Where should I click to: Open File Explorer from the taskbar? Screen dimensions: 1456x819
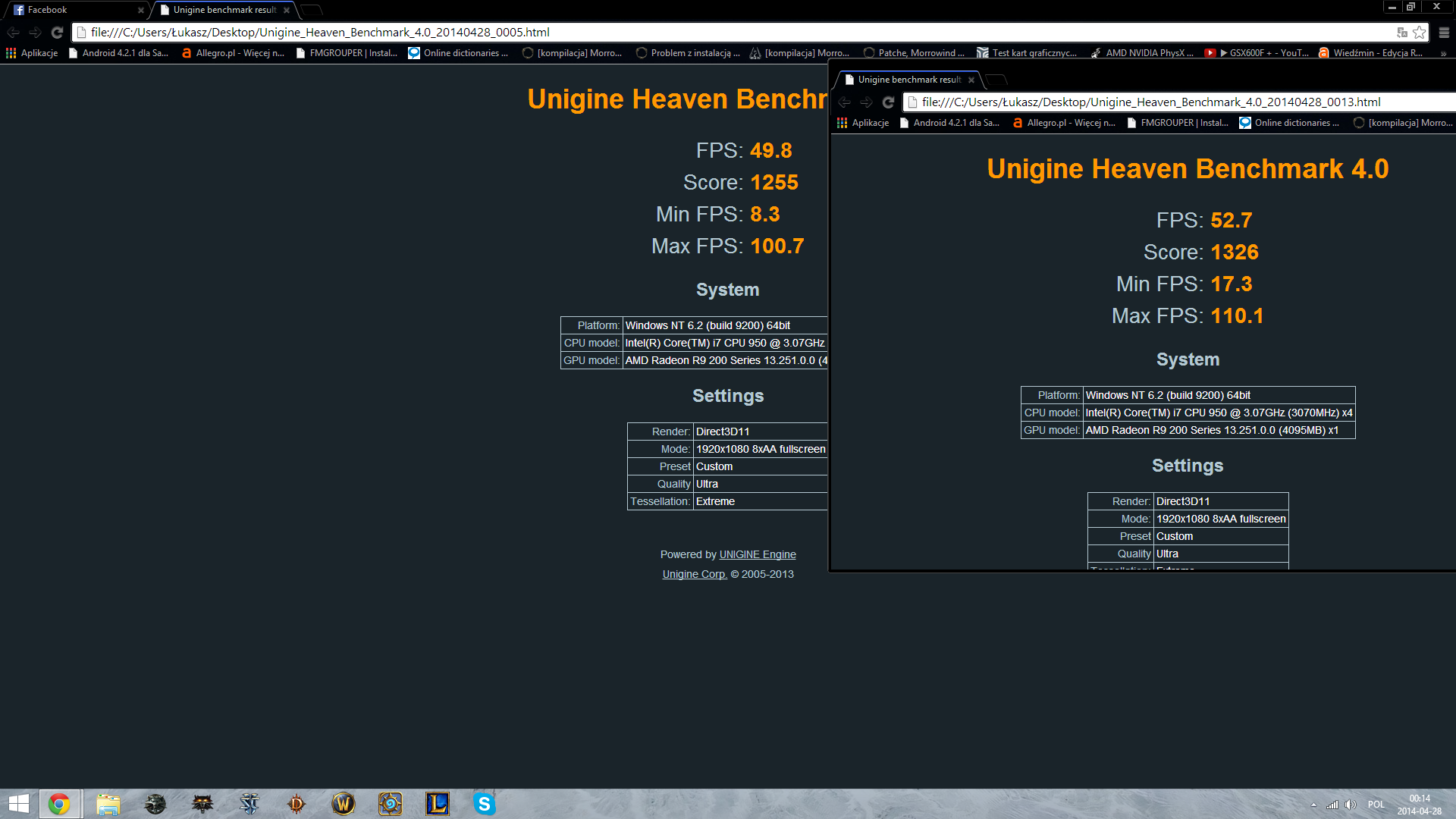click(108, 804)
